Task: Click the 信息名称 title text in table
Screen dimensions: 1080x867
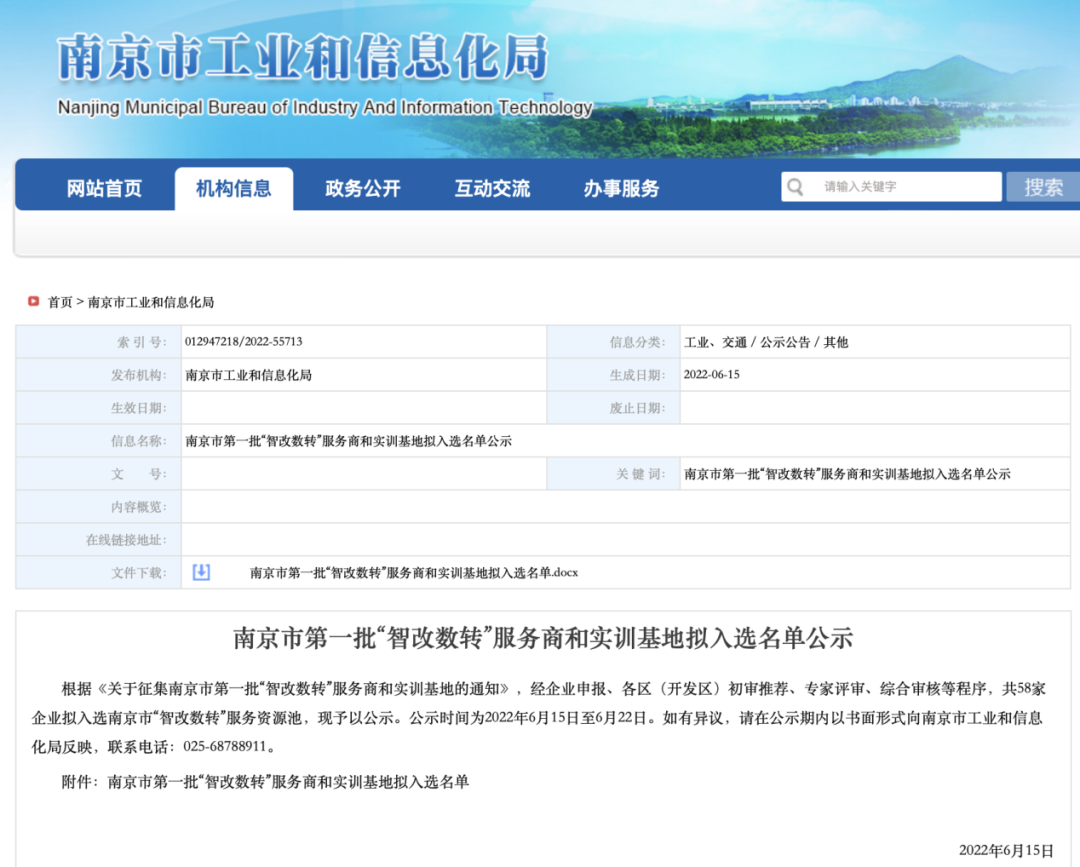Action: (348, 441)
